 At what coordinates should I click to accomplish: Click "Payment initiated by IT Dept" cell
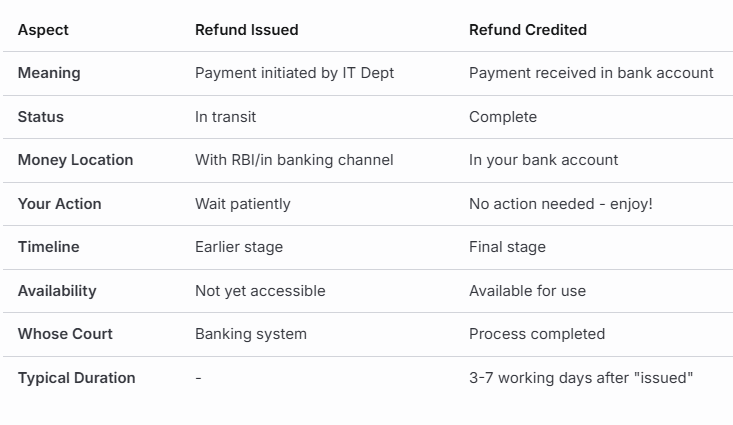[x=294, y=73]
